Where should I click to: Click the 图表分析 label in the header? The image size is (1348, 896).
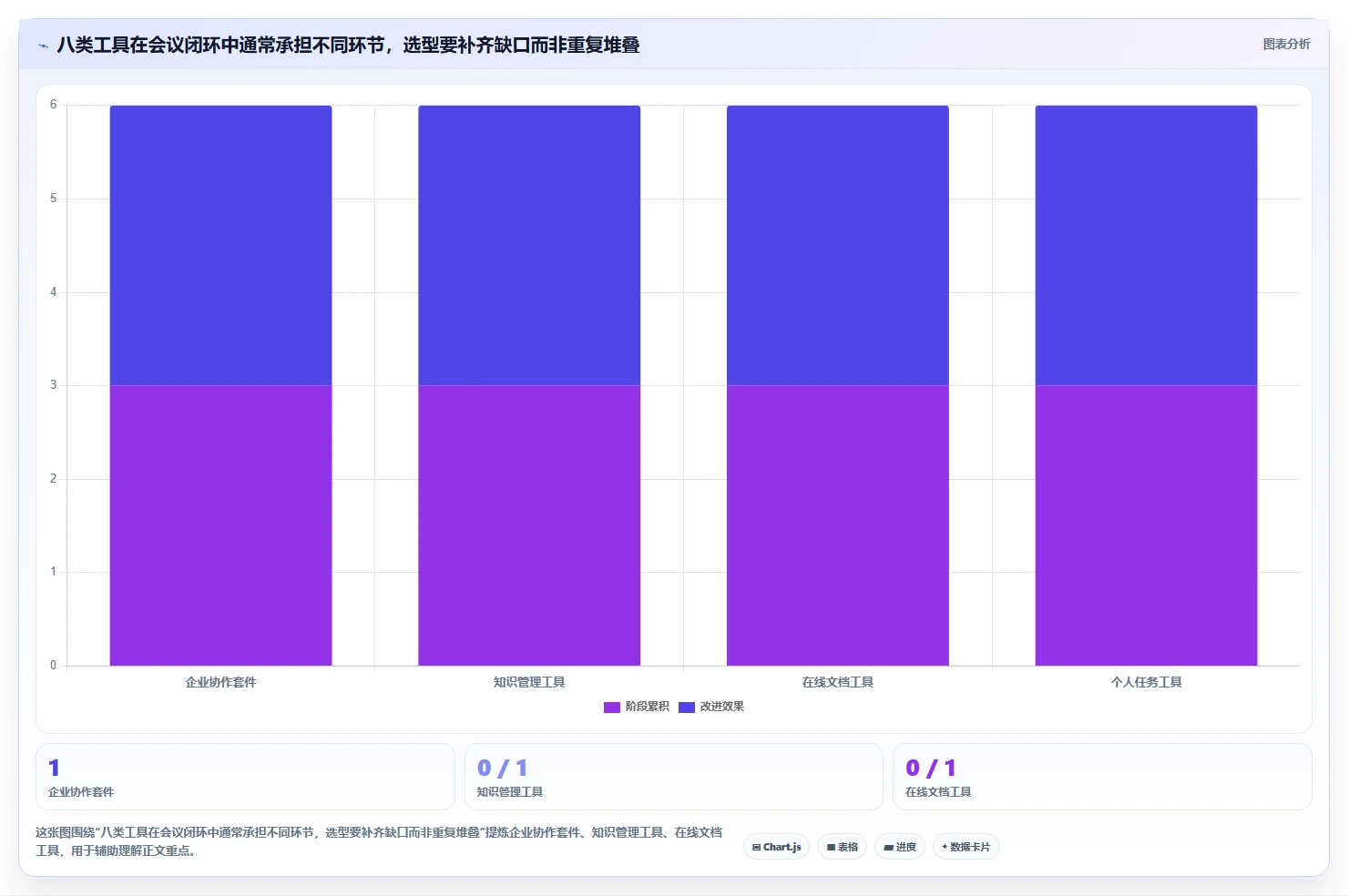point(1286,44)
